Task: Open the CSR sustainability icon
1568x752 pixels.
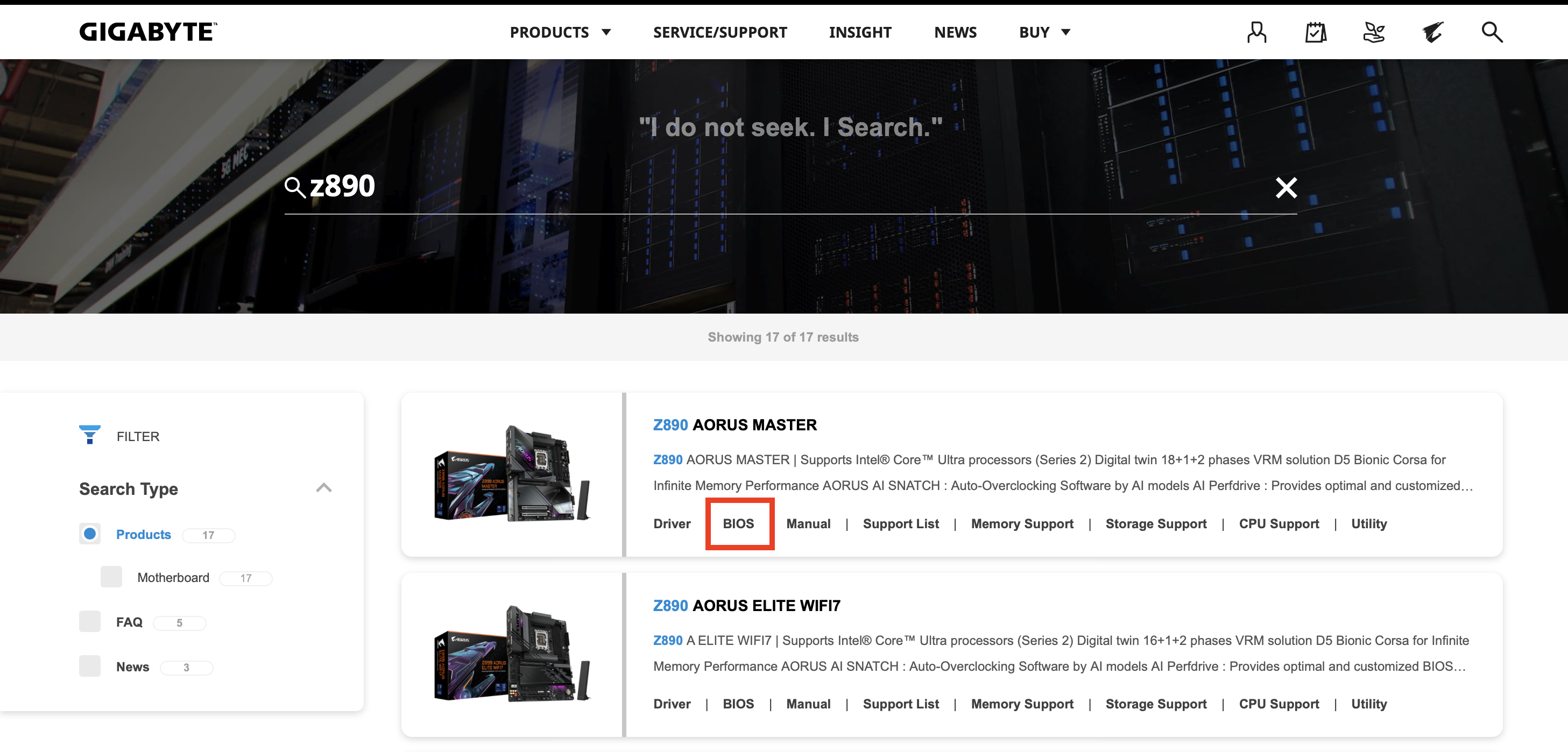Action: [x=1374, y=32]
